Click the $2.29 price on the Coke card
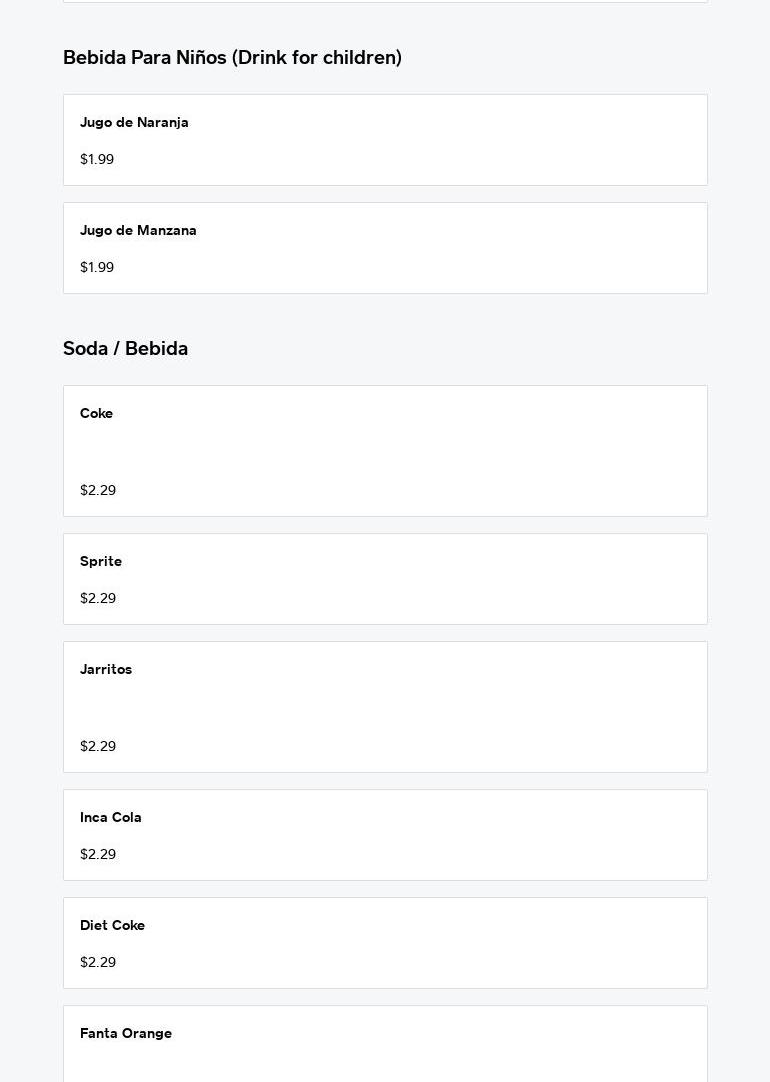The width and height of the screenshot is (770, 1082). pos(98,491)
